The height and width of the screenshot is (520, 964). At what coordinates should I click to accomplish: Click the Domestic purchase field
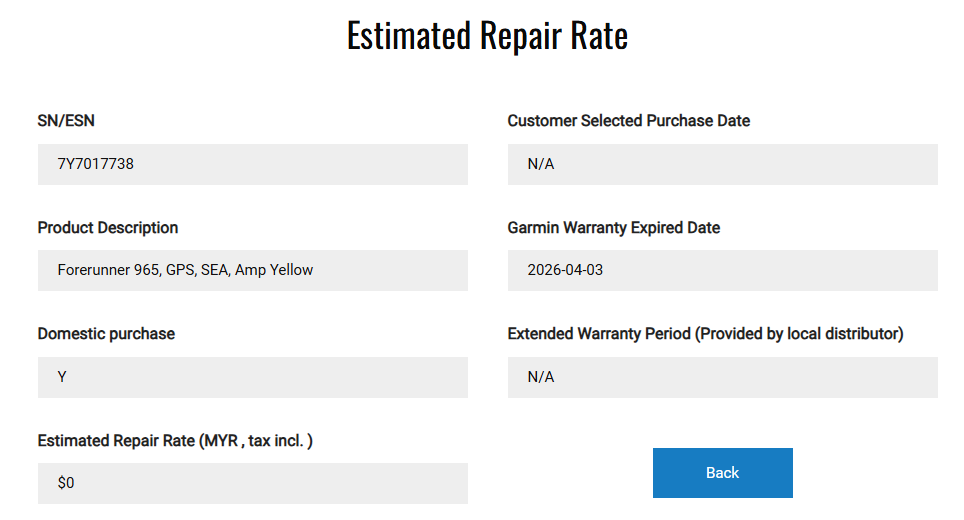pos(253,377)
